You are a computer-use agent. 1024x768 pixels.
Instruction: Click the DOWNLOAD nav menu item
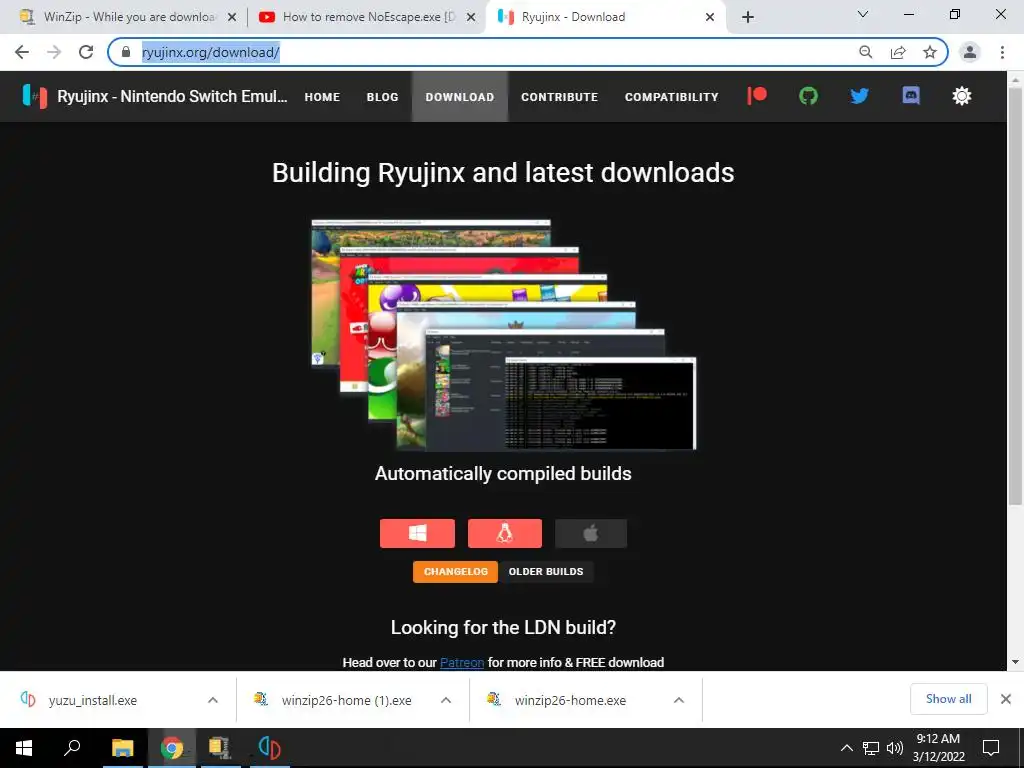tap(460, 97)
